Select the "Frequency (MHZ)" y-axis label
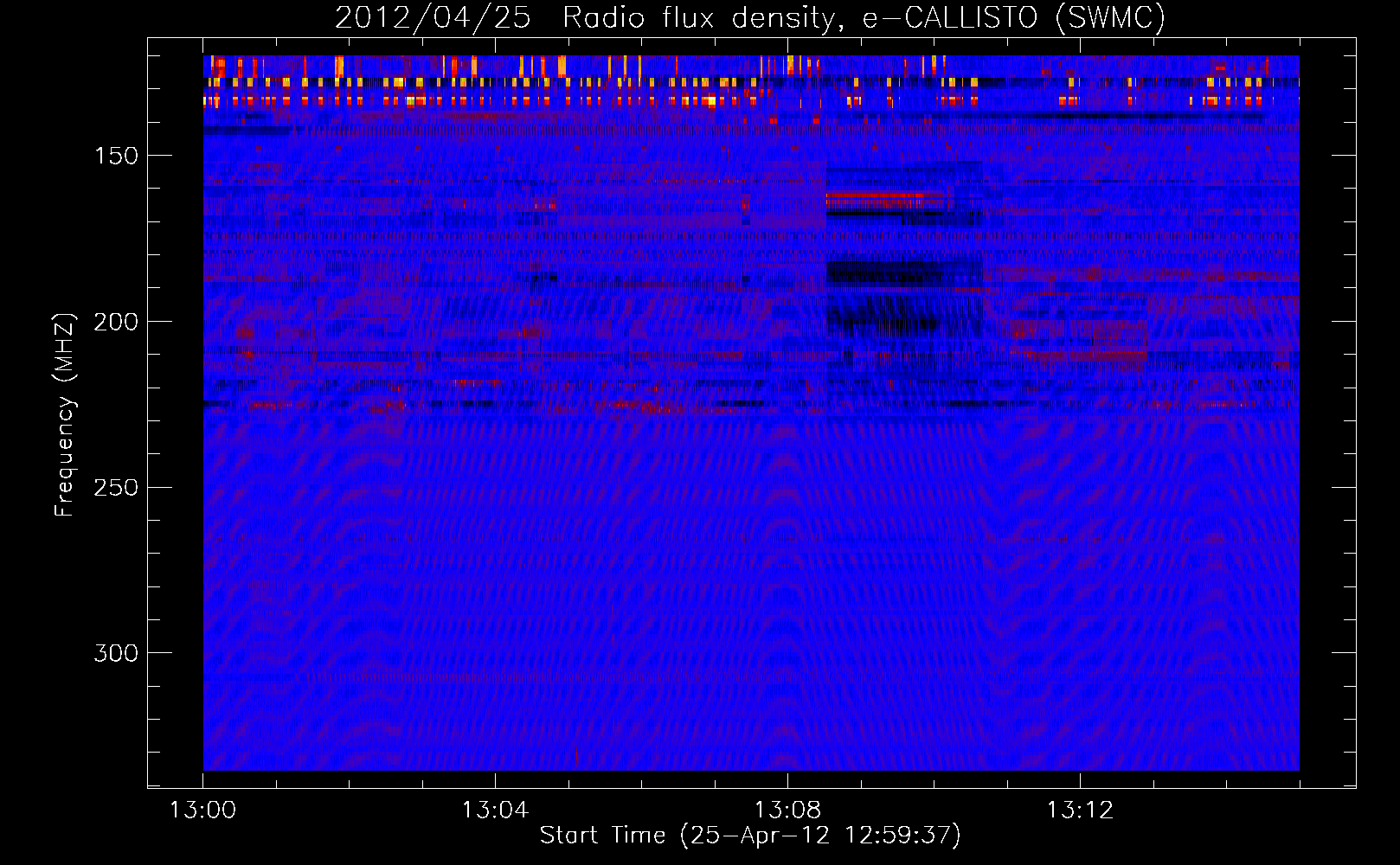Screen dimensions: 1400x865 point(65,414)
